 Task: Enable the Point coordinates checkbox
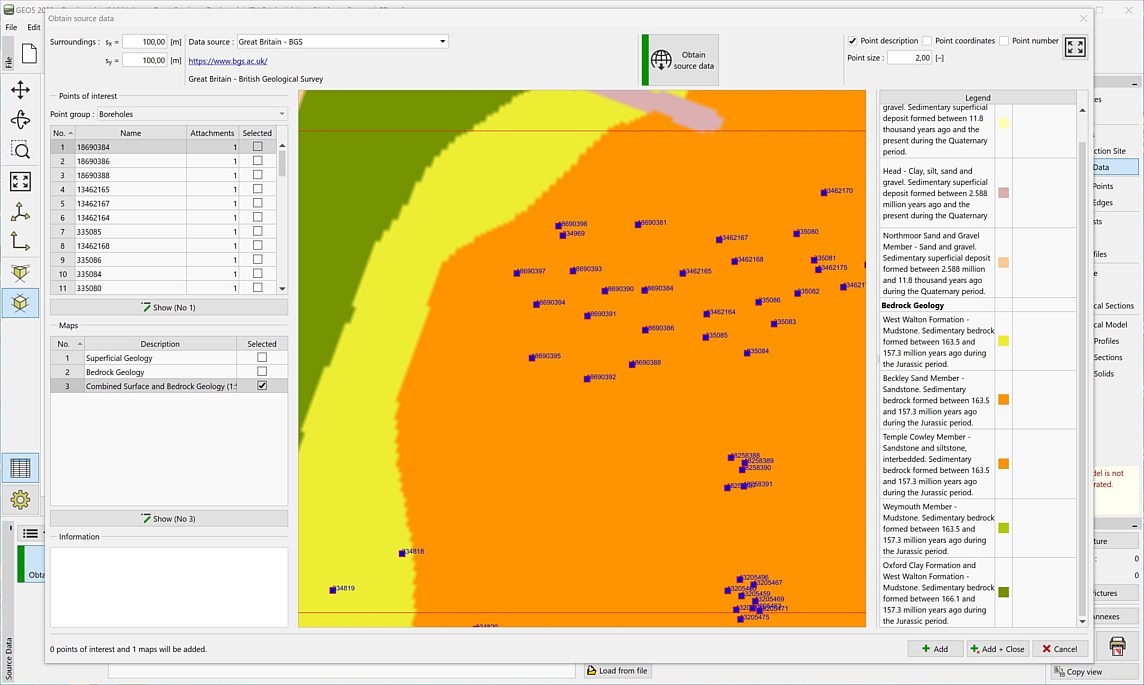pyautogui.click(x=927, y=41)
